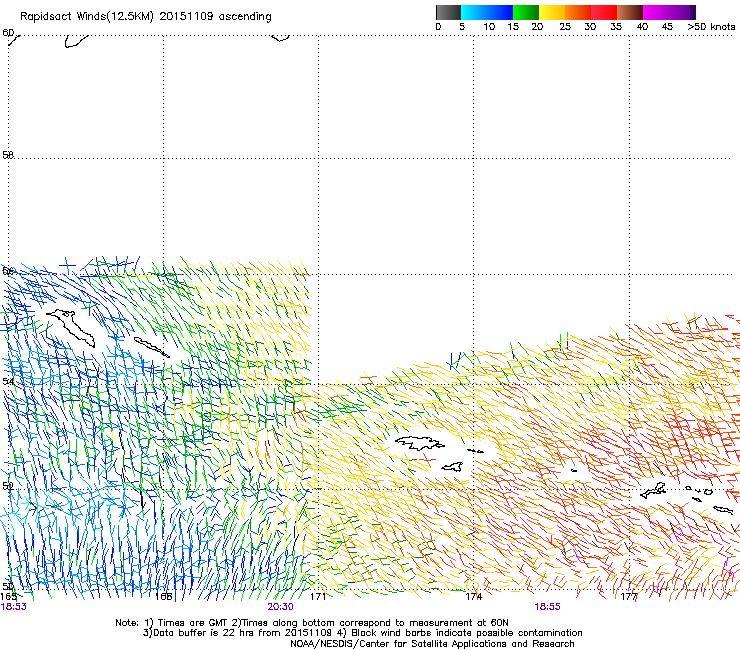Click the '171' longitude label
740x650 pixels.
(318, 597)
